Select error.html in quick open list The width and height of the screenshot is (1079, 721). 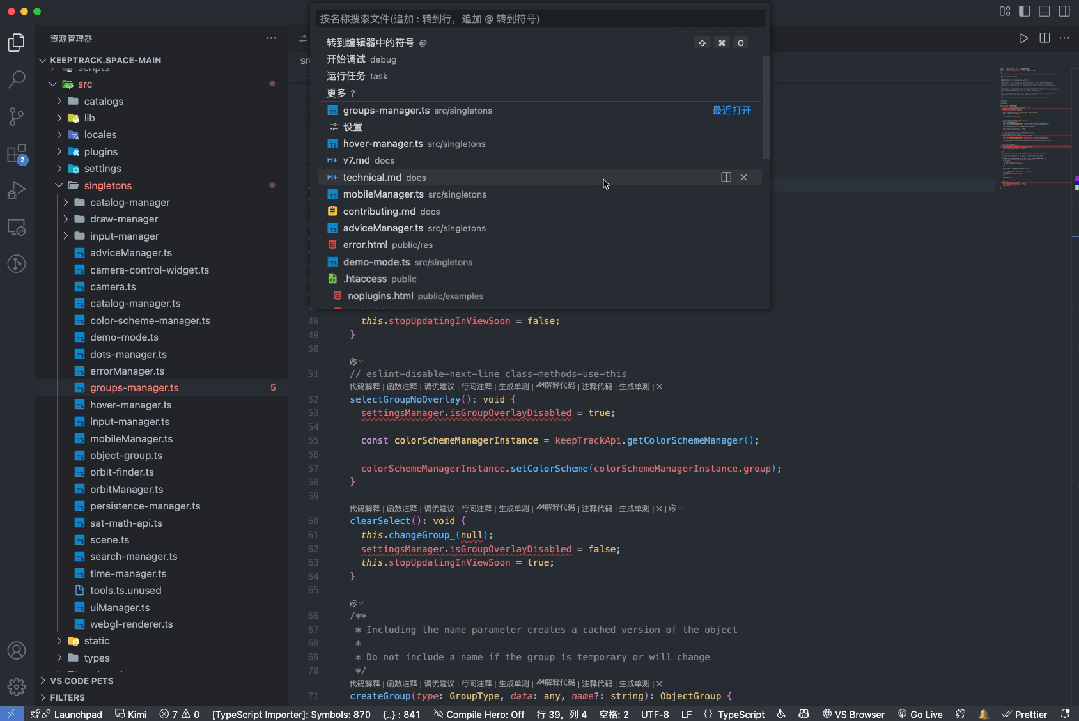pyautogui.click(x=540, y=245)
